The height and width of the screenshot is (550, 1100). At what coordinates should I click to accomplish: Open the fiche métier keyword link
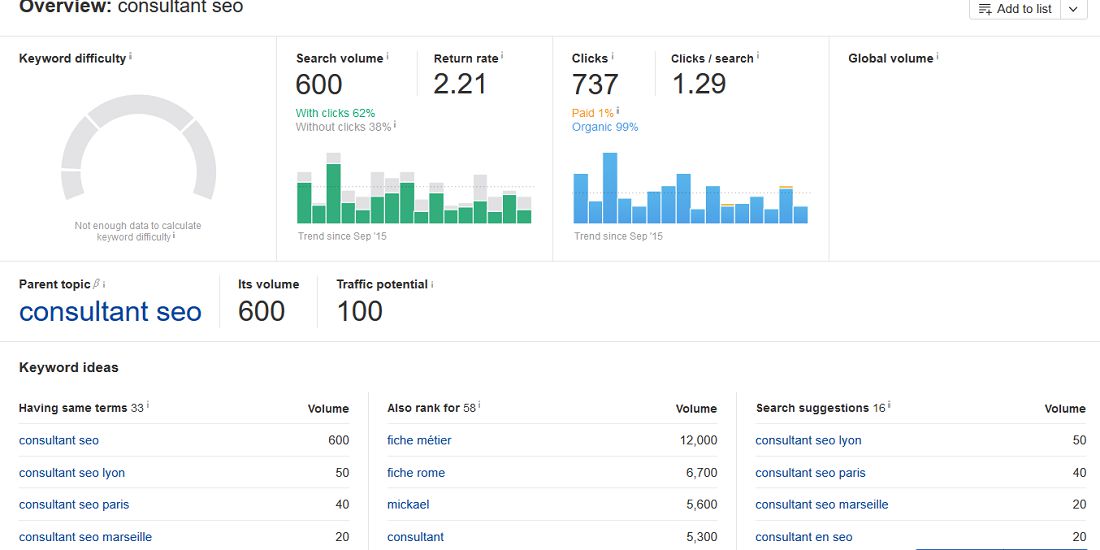(419, 441)
